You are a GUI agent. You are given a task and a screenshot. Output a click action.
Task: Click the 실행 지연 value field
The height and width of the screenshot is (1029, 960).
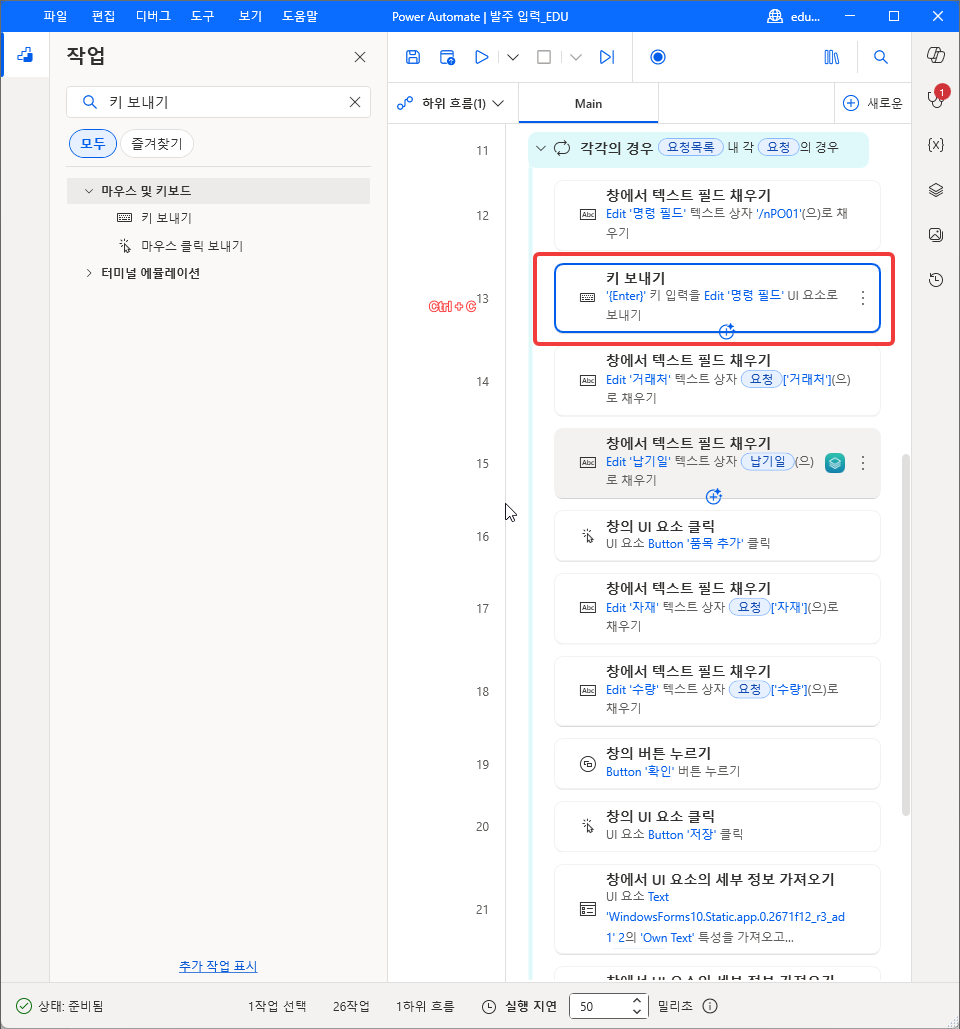pyautogui.click(x=600, y=1006)
